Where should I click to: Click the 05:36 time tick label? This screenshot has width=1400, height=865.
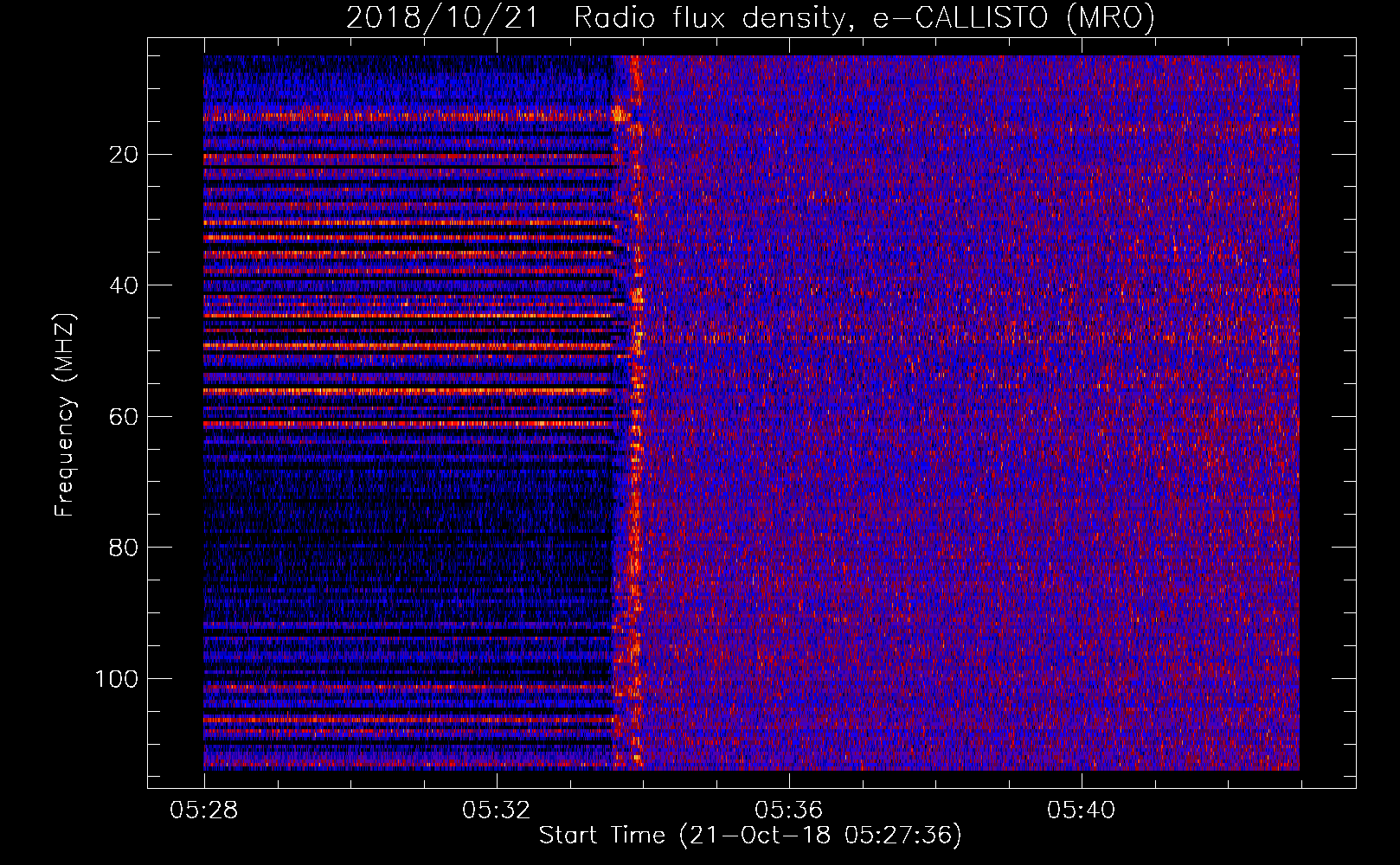(x=788, y=811)
